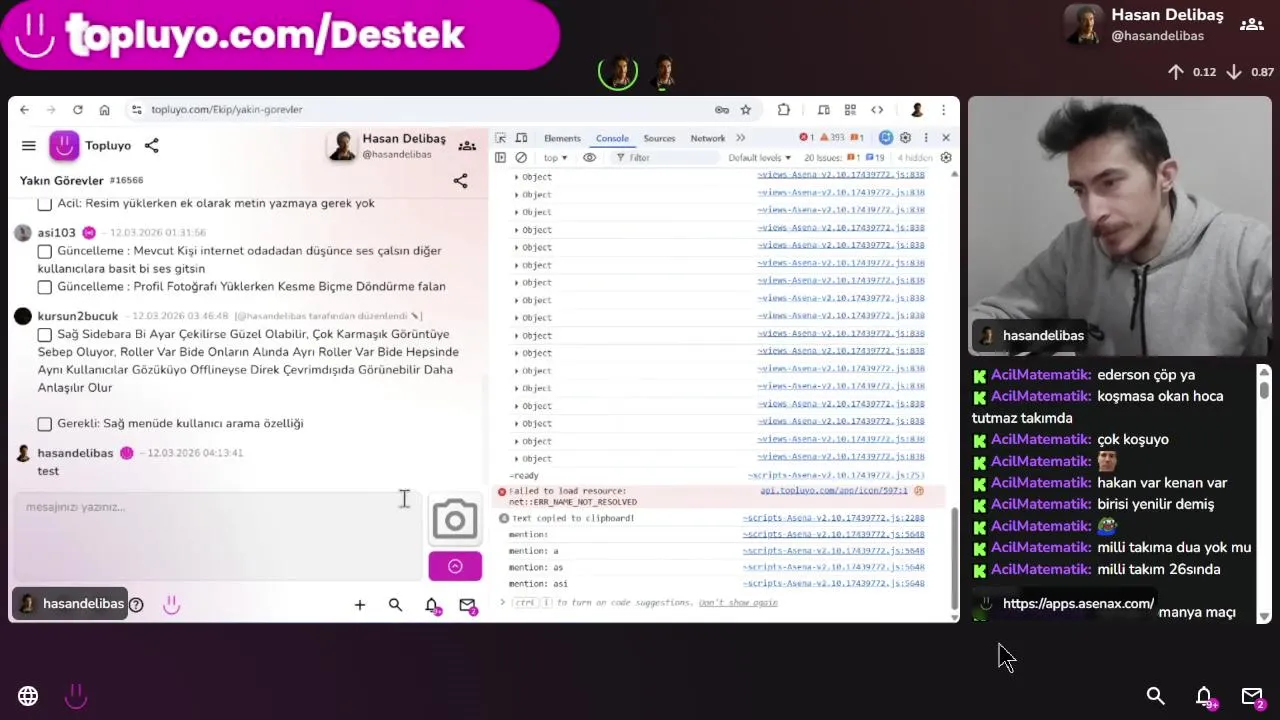Image resolution: width=1280 pixels, height=720 pixels.
Task: Switch to the Sources tab
Action: pyautogui.click(x=659, y=138)
